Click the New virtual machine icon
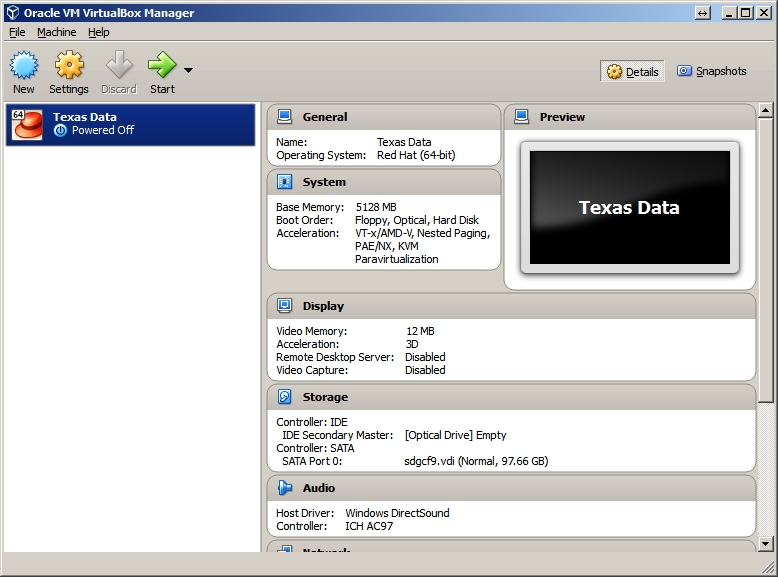778x577 pixels. tap(23, 65)
